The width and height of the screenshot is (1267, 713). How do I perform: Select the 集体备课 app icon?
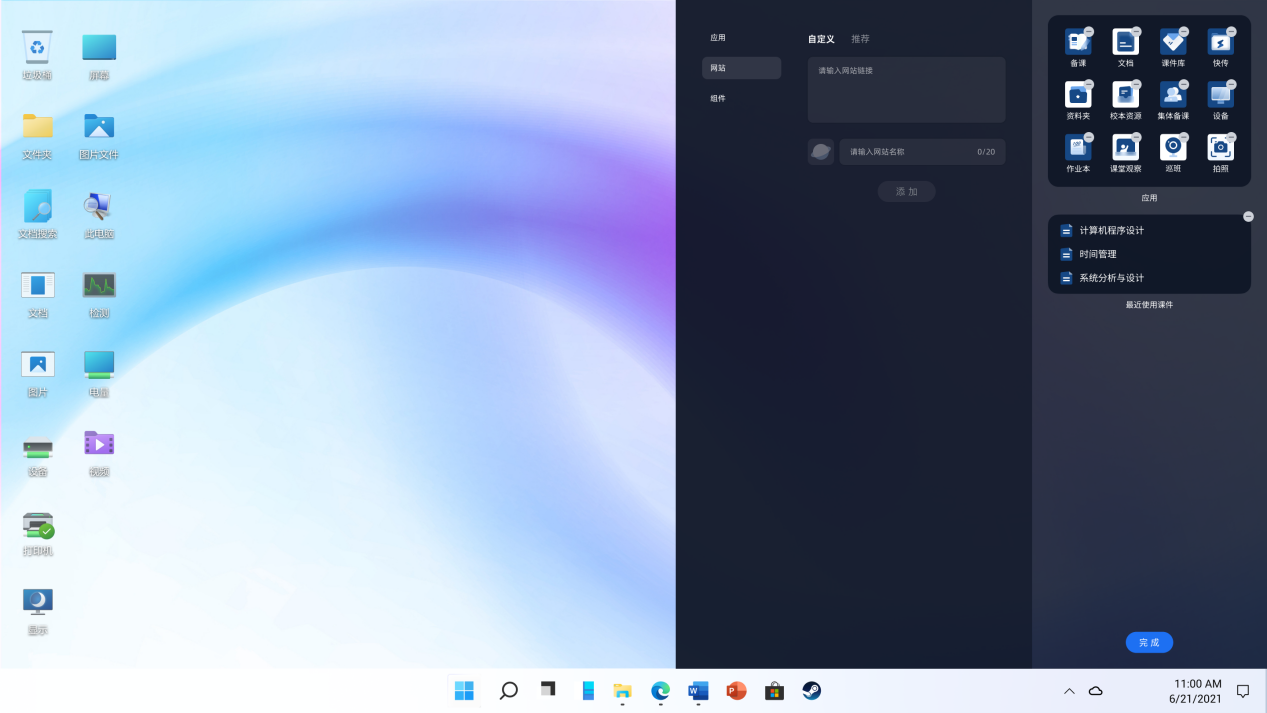(x=1172, y=95)
